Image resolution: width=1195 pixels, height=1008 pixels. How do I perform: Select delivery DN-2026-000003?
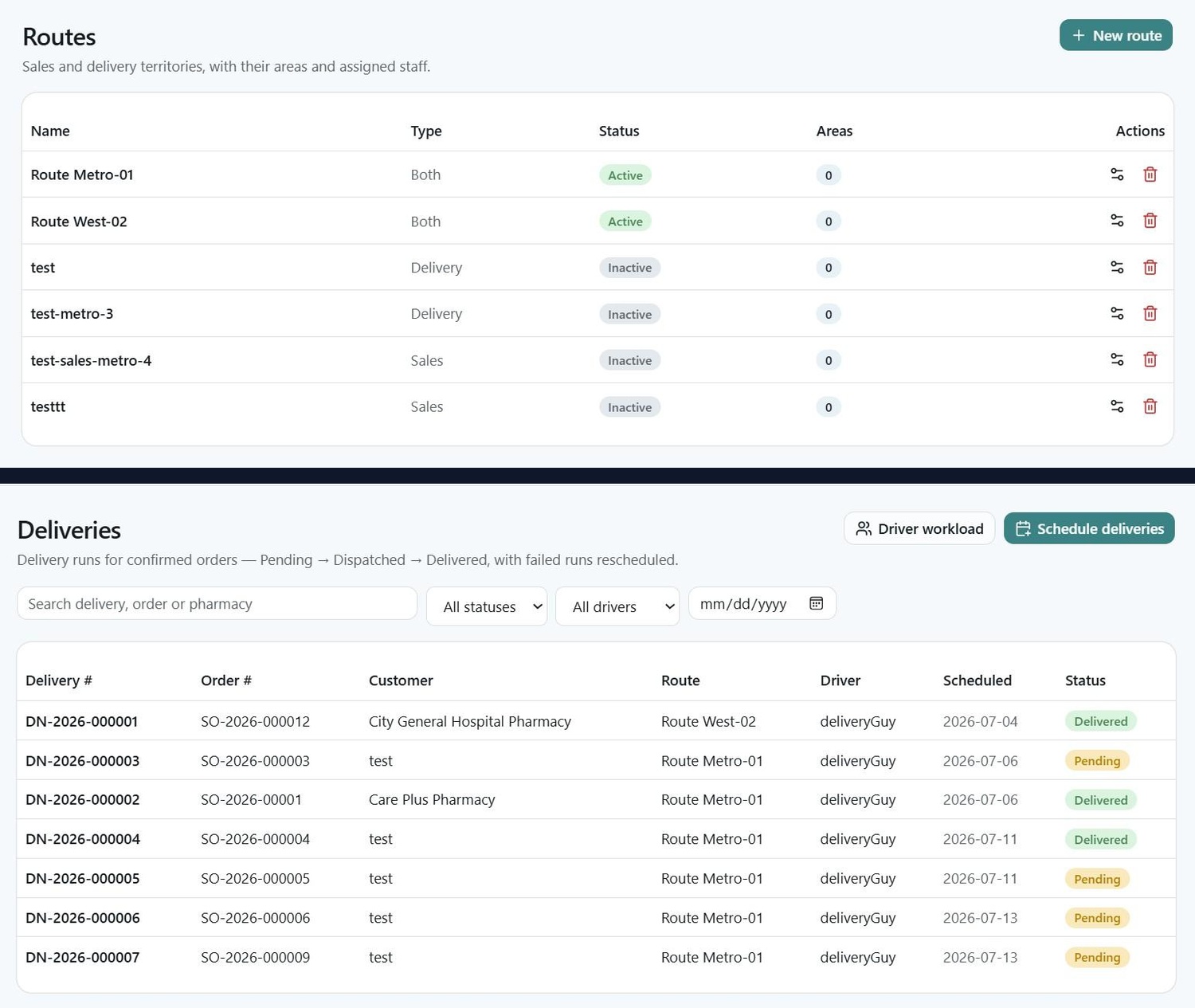[x=83, y=761]
